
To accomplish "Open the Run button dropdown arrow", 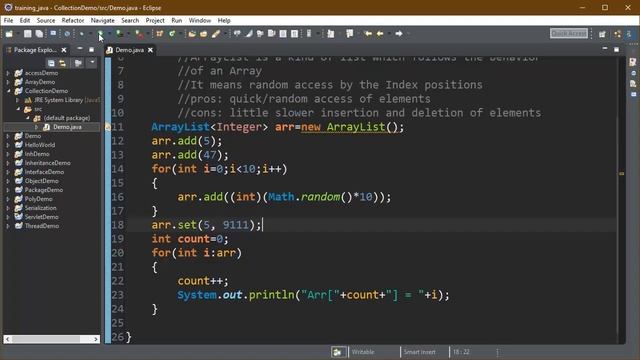I will [x=109, y=34].
